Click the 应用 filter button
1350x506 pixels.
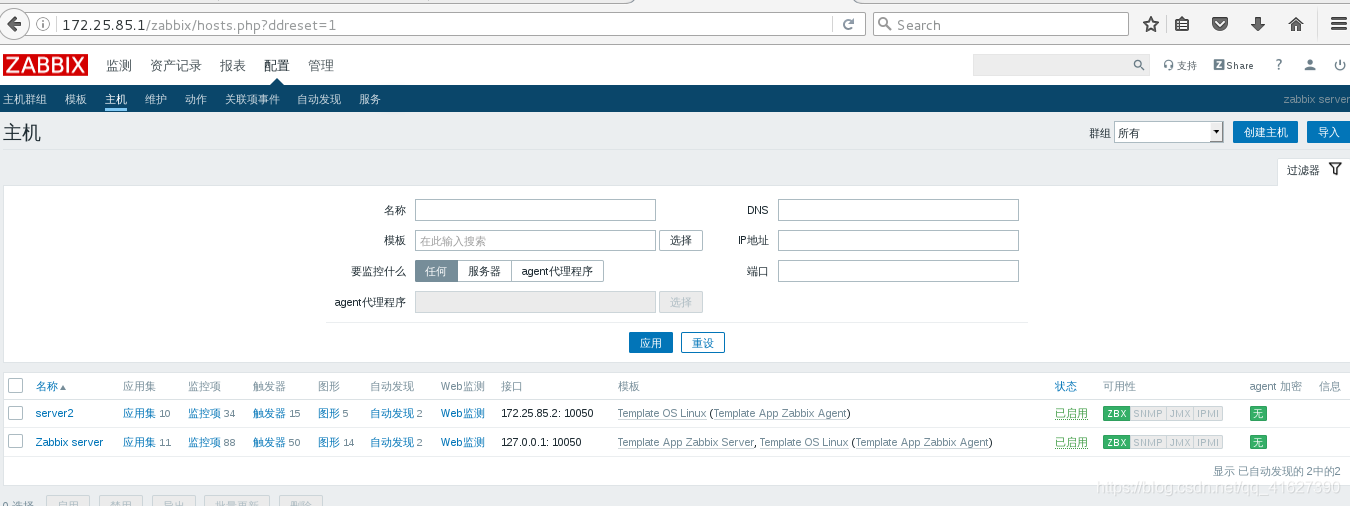(651, 343)
